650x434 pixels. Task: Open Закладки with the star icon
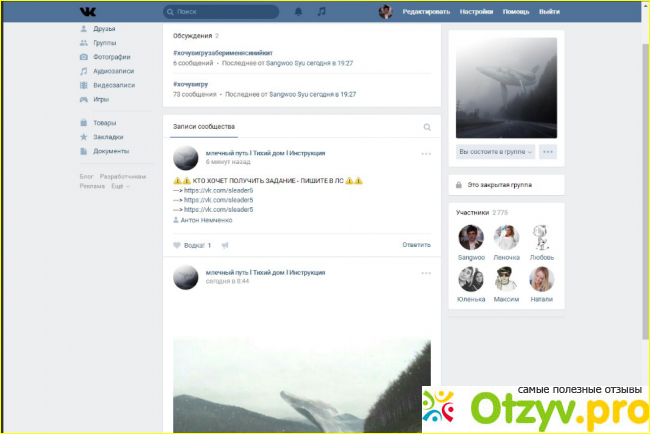[108, 137]
